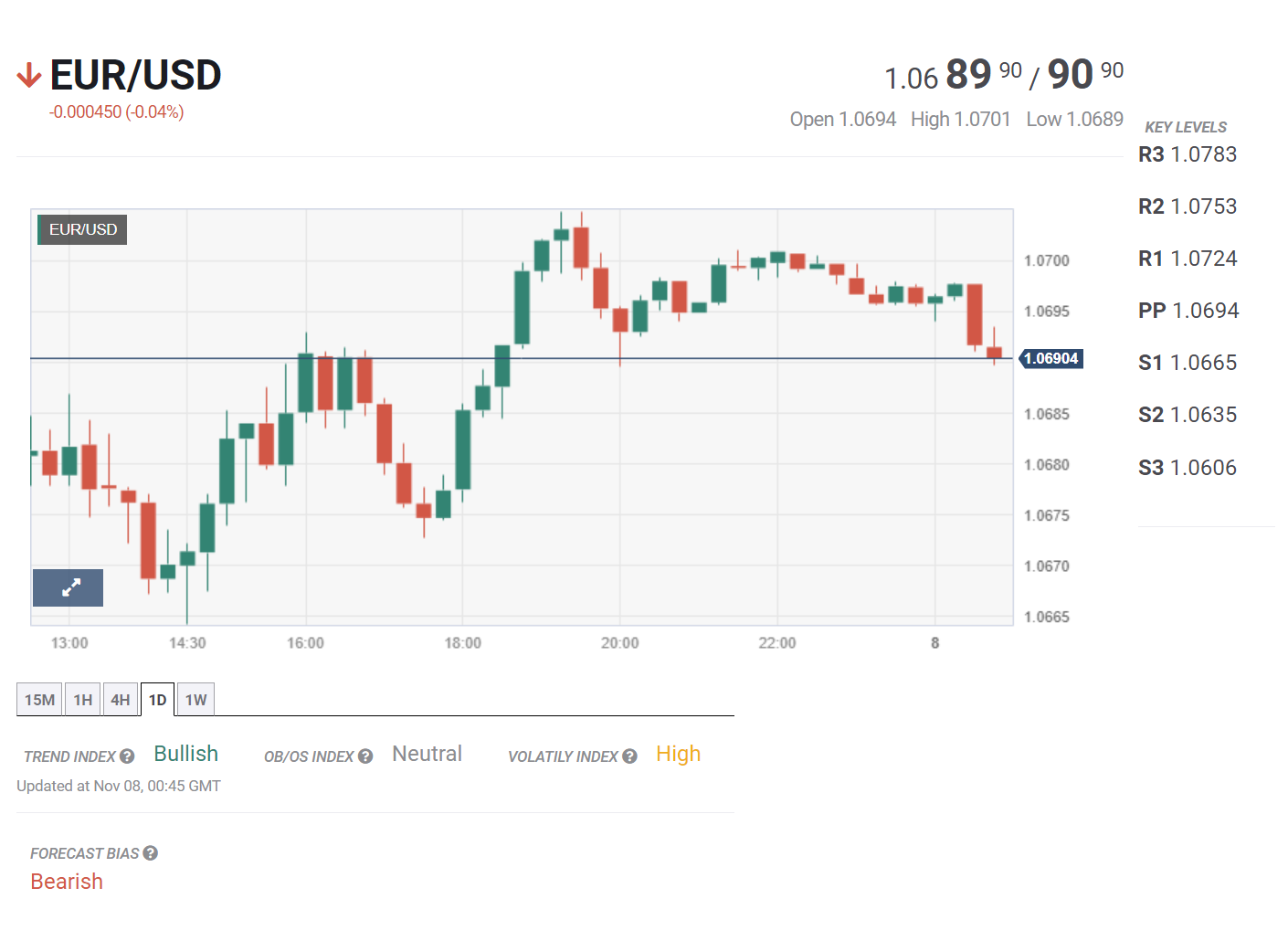1288x941 pixels.
Task: Switch chart to 4H timeframe
Action: tap(121, 700)
